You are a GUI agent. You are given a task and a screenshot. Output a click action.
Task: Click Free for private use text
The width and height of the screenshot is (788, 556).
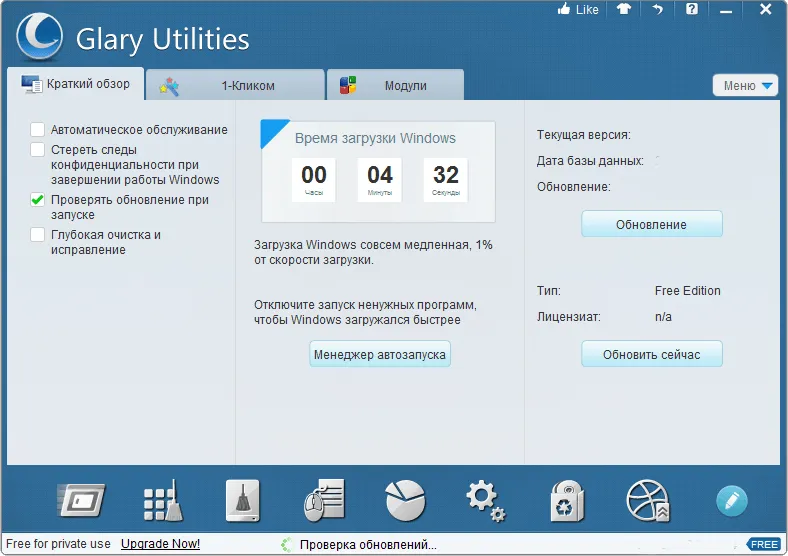[58, 544]
